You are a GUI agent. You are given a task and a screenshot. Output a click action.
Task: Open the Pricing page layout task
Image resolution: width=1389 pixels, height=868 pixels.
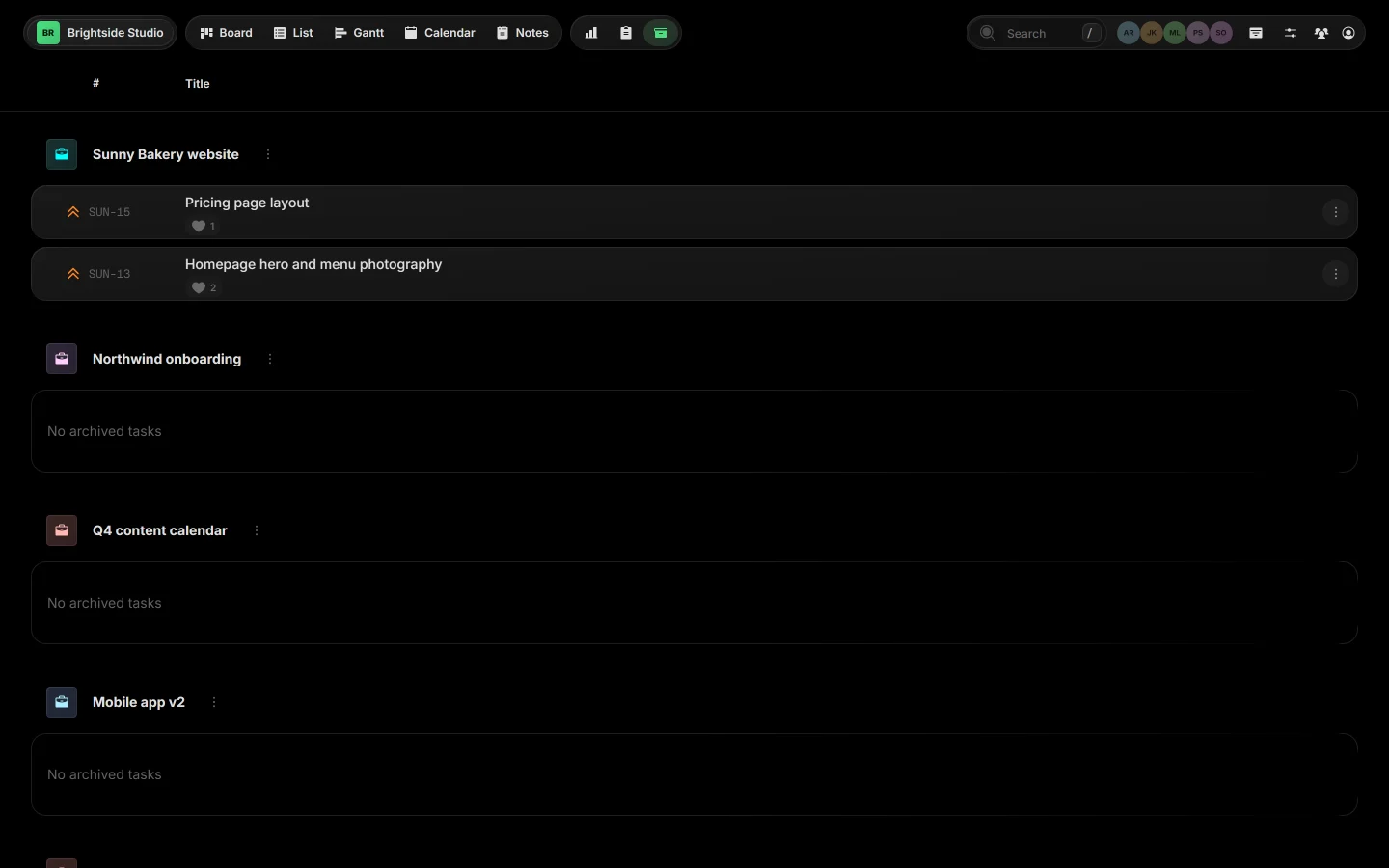(247, 203)
